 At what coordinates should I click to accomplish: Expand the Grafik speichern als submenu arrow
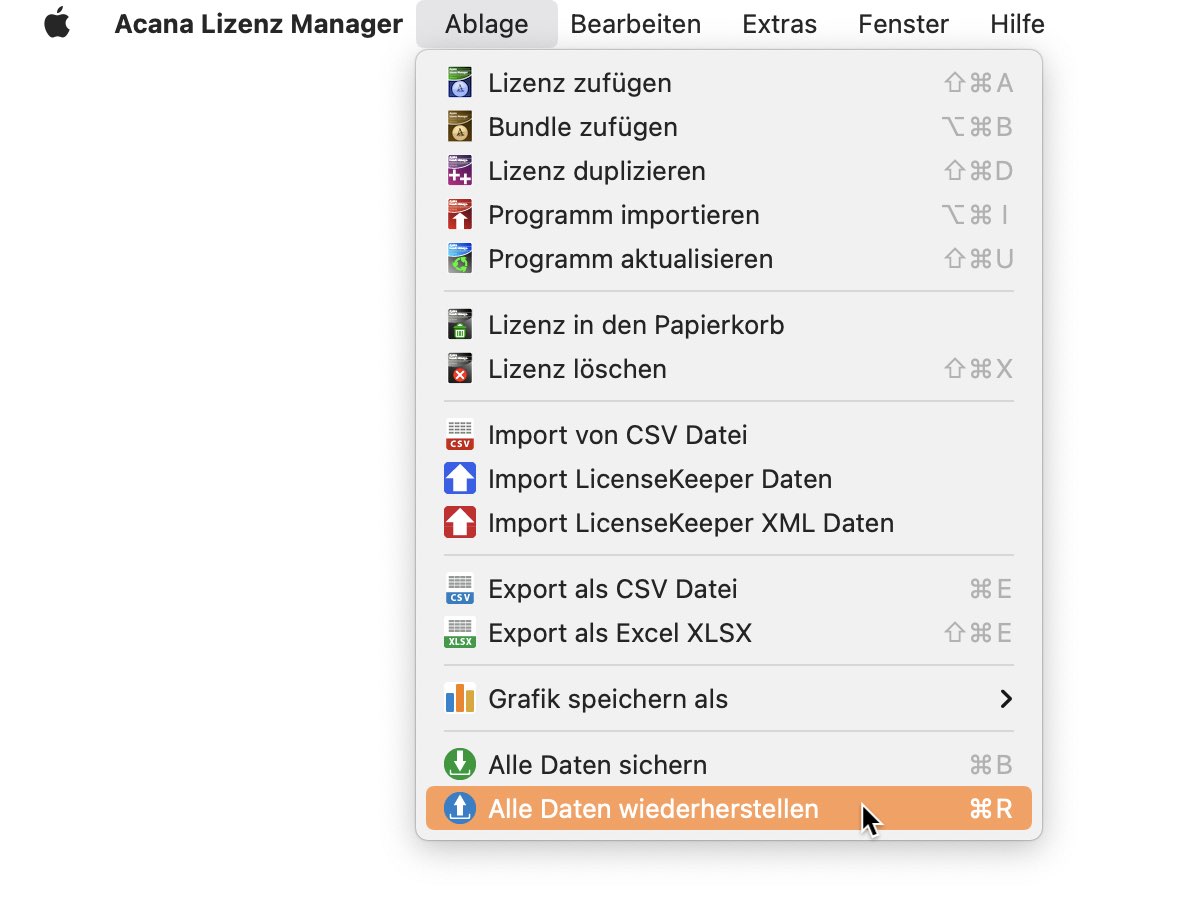click(1006, 699)
